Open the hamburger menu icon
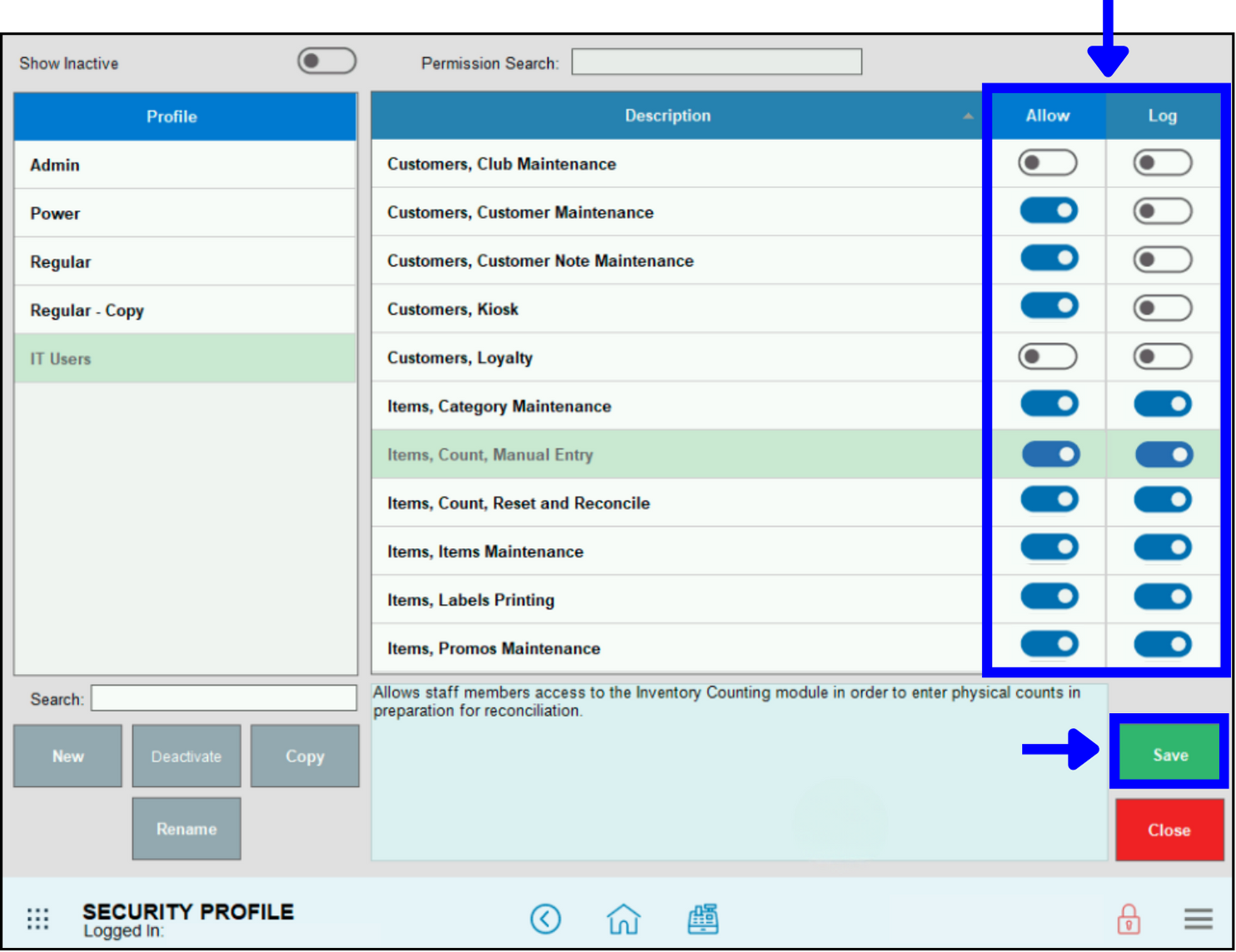1236x952 pixels. coord(1198,919)
